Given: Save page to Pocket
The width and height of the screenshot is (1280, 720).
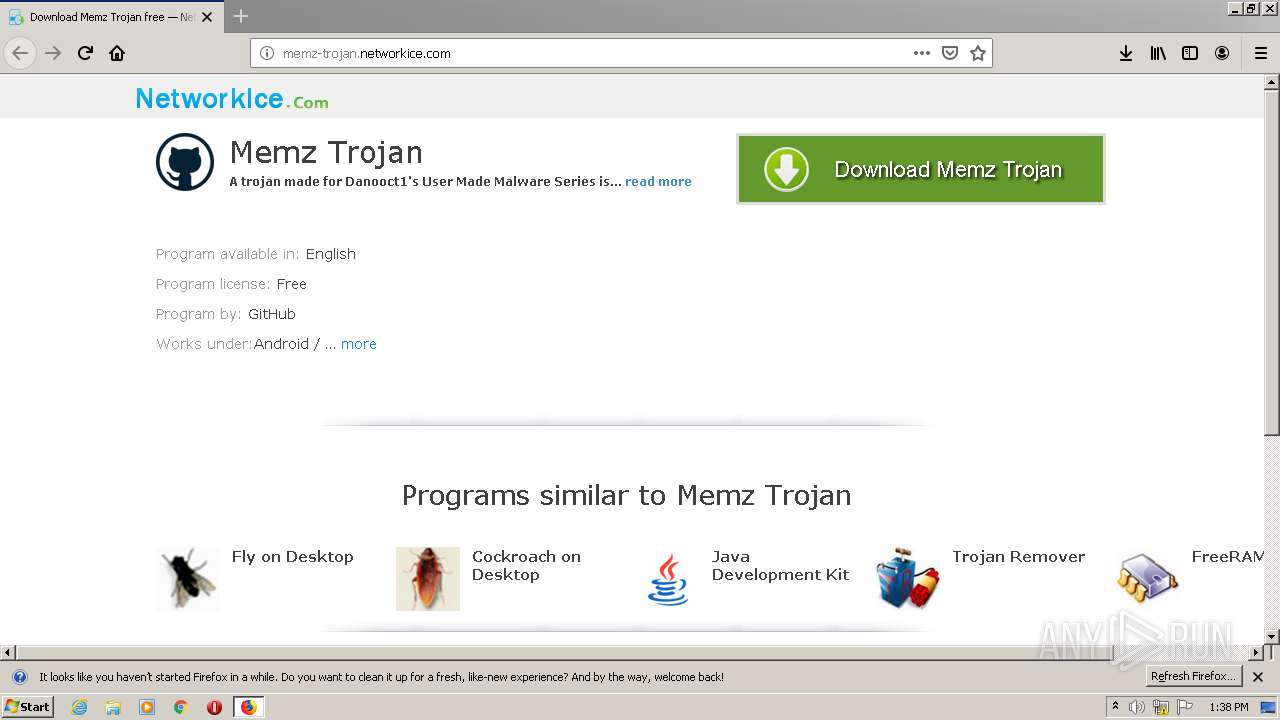Looking at the screenshot, I should 950,53.
